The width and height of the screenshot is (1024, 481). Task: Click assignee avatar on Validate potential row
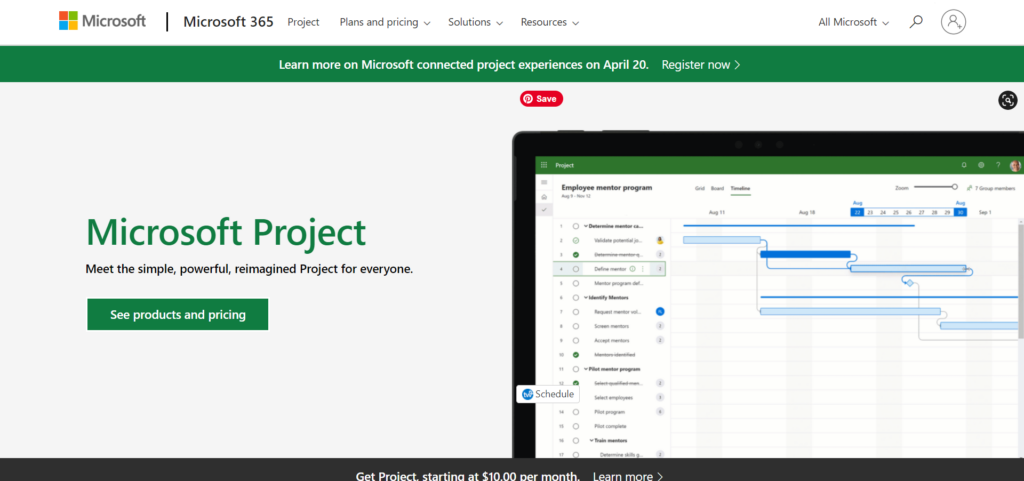pos(660,240)
